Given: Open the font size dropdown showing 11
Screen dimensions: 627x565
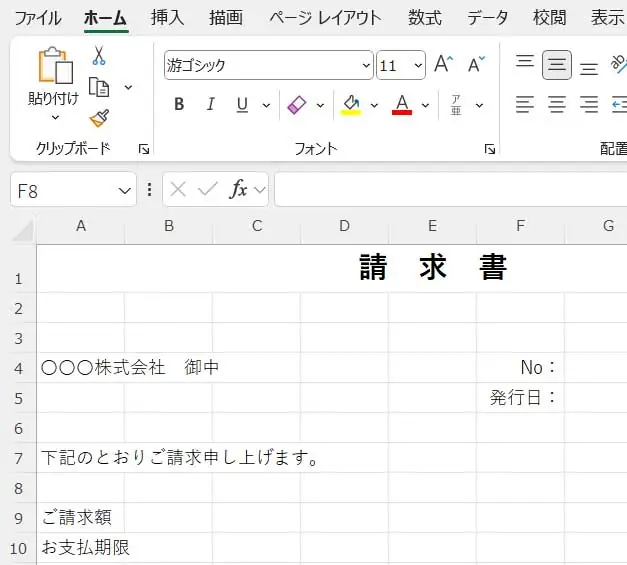Looking at the screenshot, I should pos(417,66).
